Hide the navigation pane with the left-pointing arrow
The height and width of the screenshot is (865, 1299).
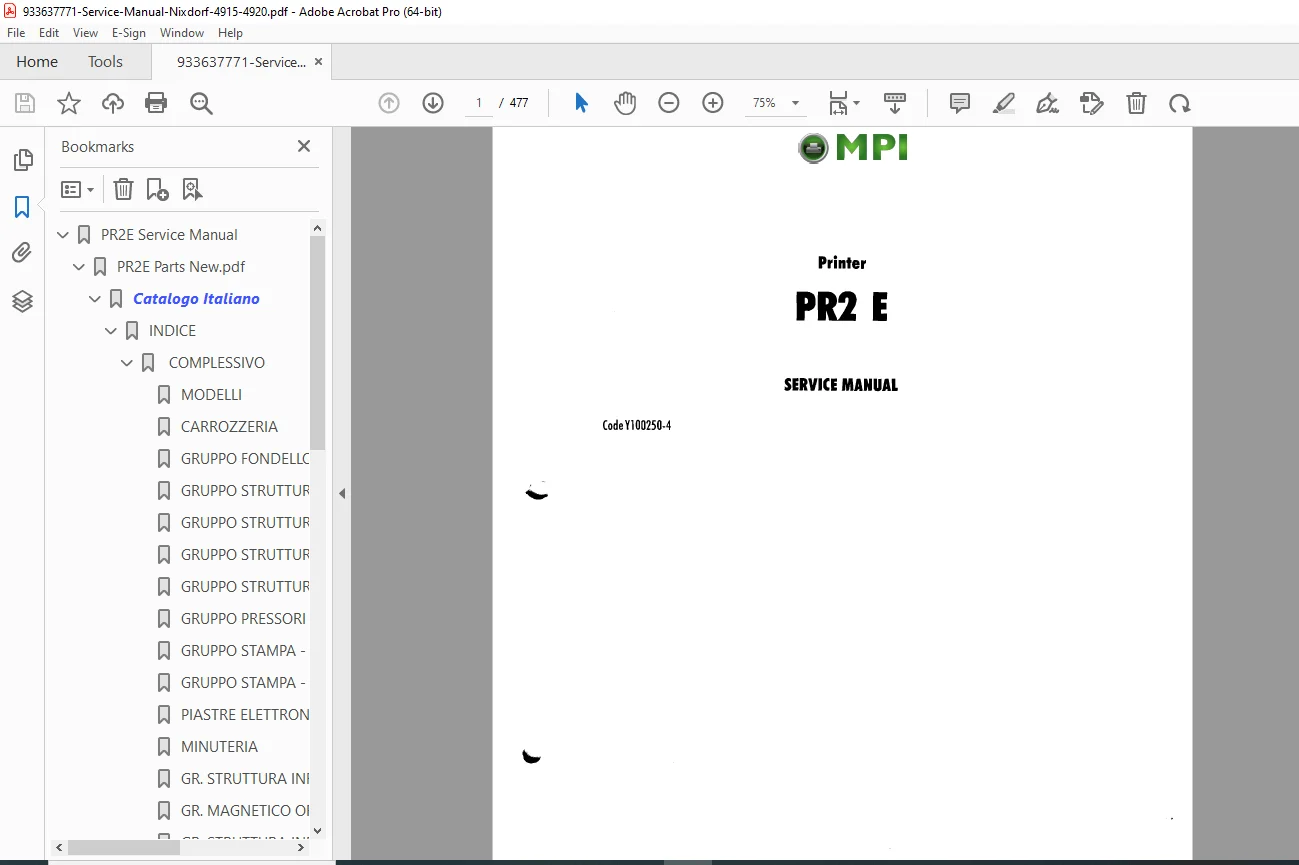click(x=342, y=493)
